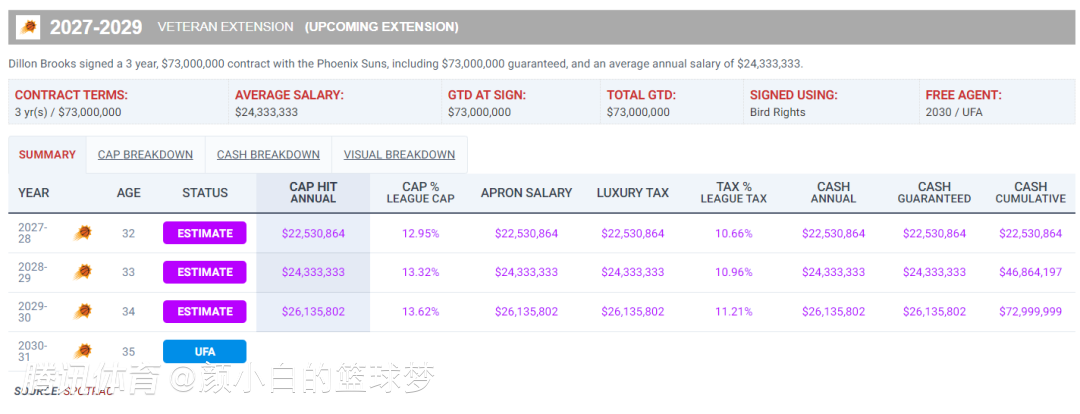Click the Apron Salary column header

(526, 193)
